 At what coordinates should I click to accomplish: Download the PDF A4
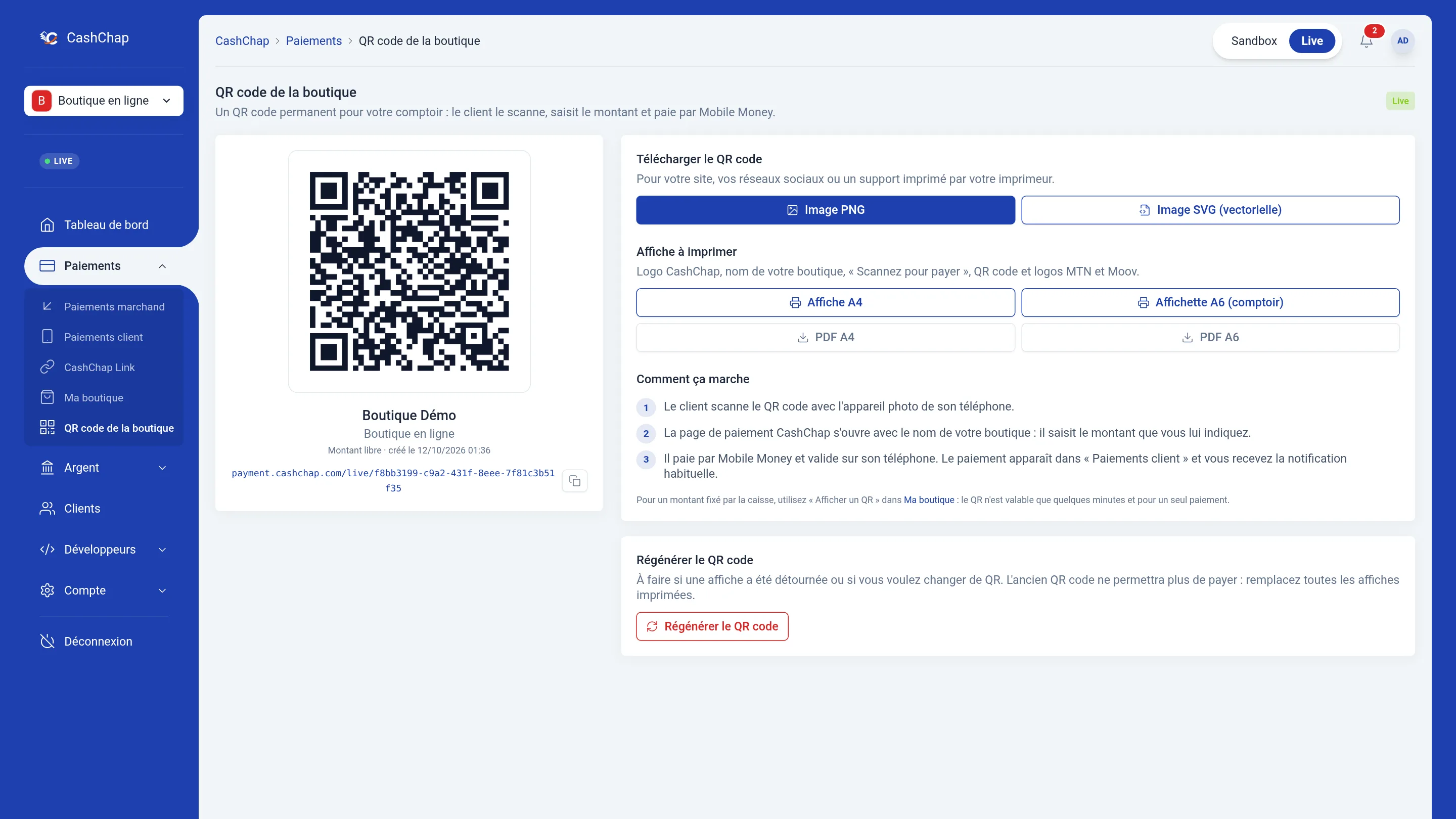[x=825, y=337]
